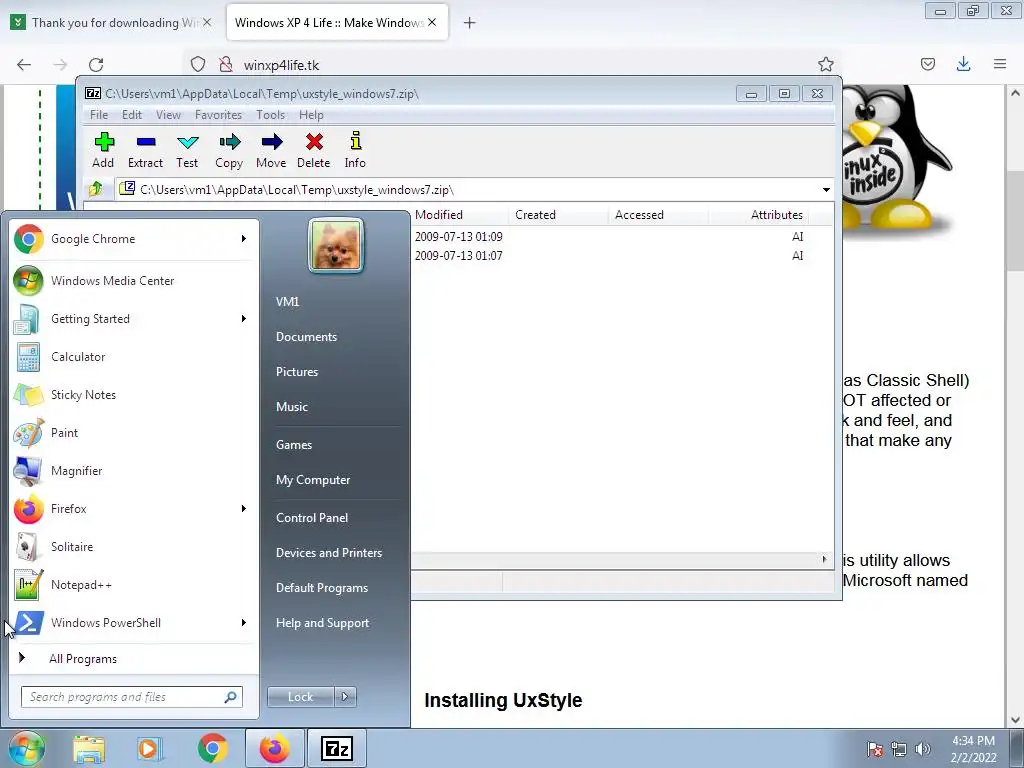Click the Add button in 7-Zip toolbar
Viewport: 1024px width, 768px height.
click(x=103, y=150)
